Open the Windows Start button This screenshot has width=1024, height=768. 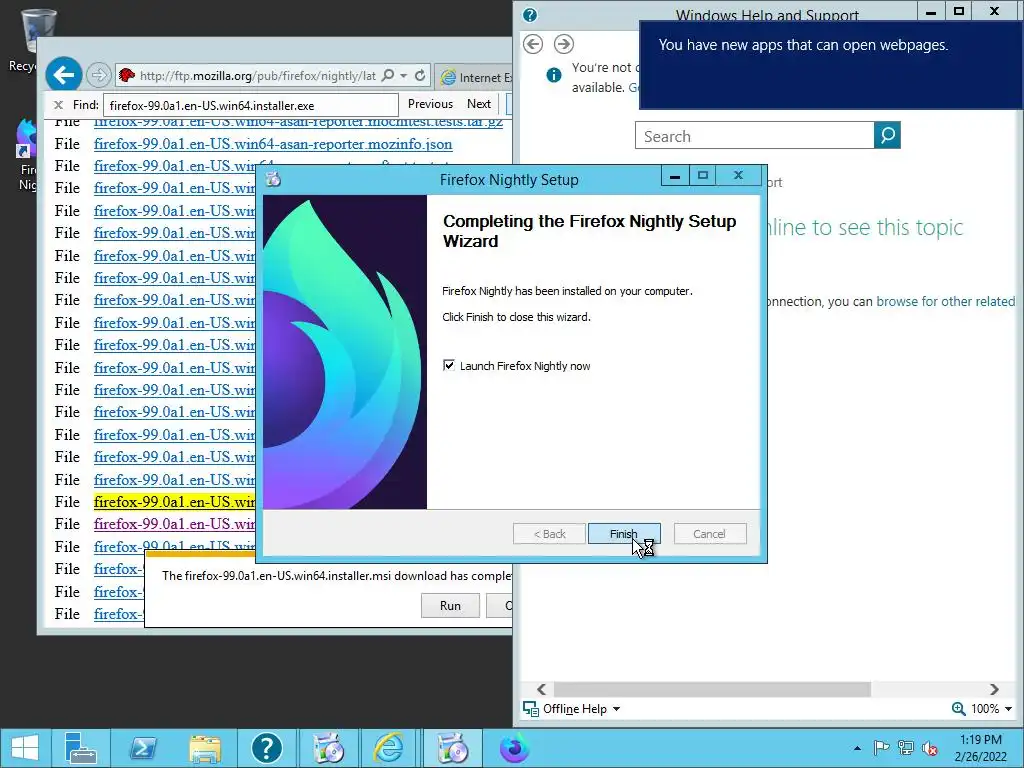25,748
